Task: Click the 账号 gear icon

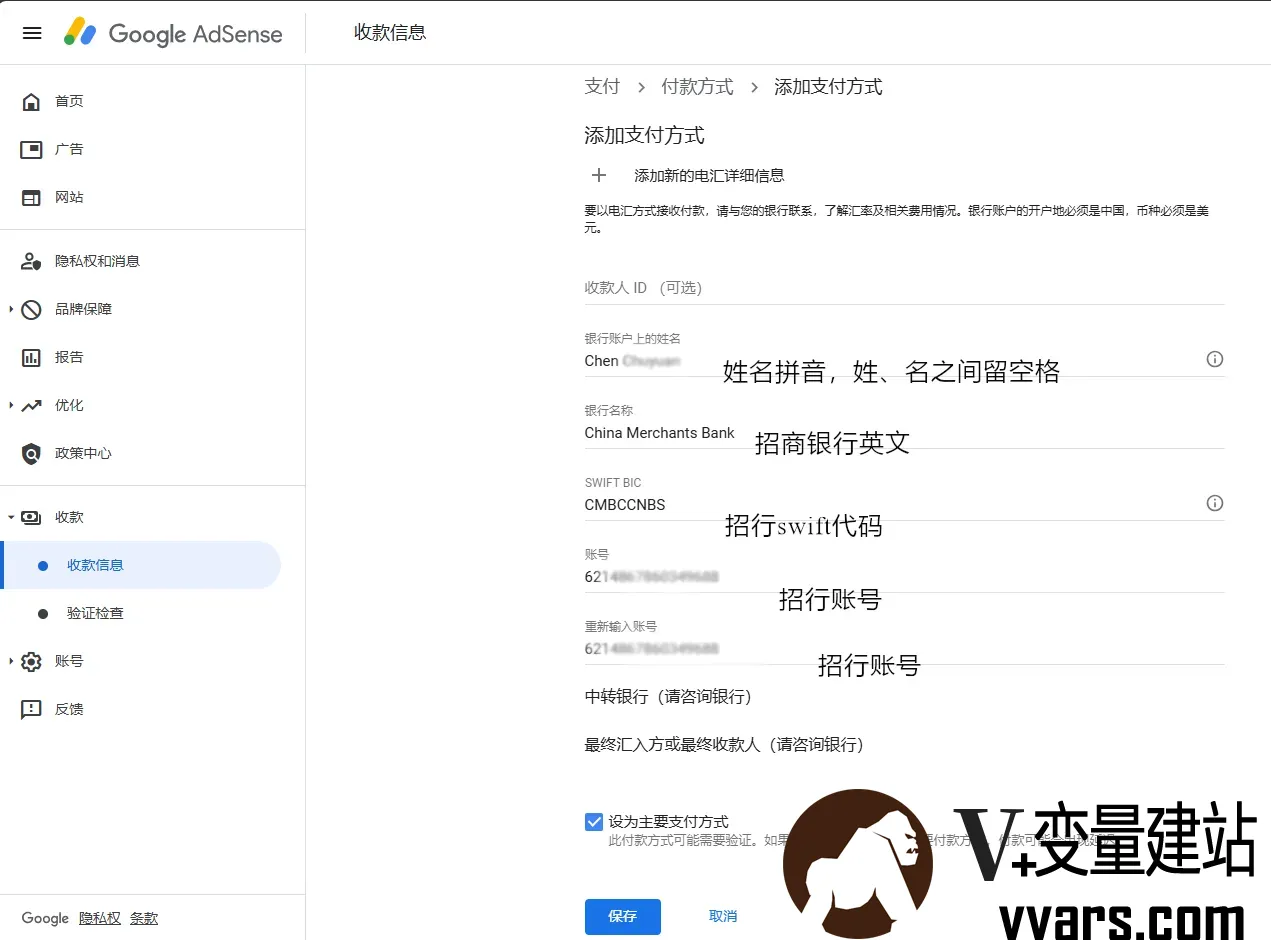Action: 31,662
